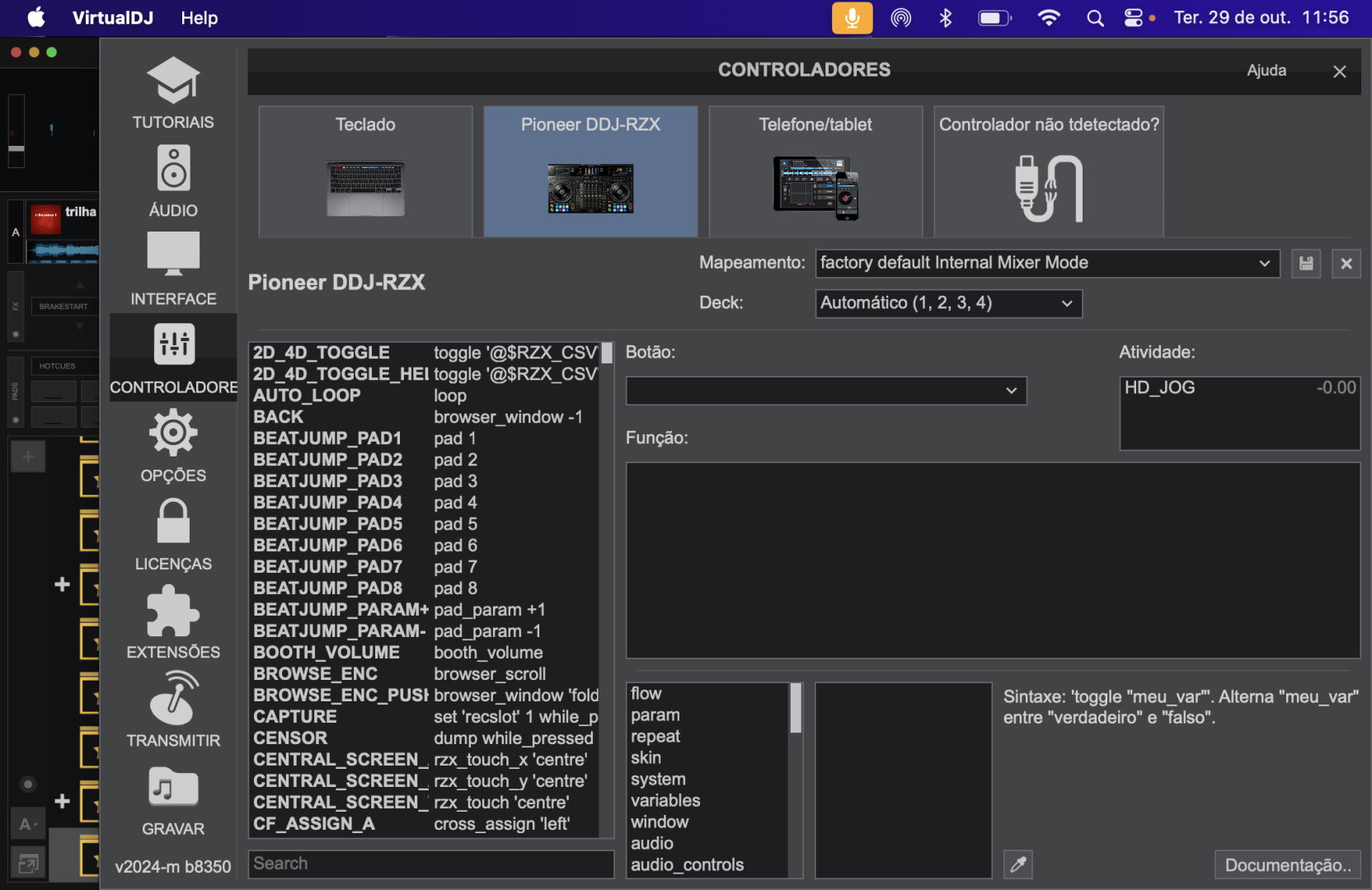Select the CAPTURE mapping row

tap(425, 717)
